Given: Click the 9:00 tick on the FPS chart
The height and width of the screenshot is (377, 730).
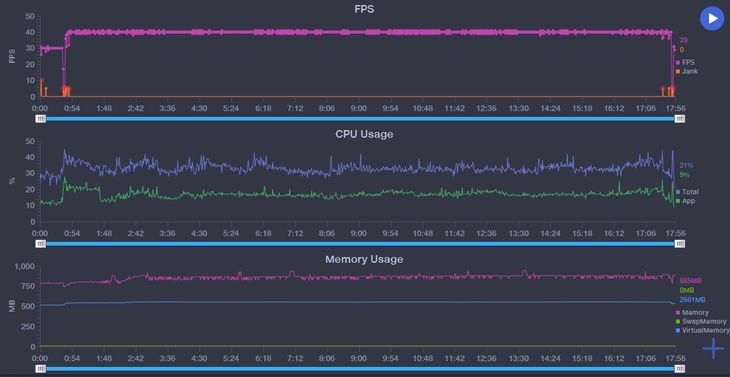Looking at the screenshot, I should [358, 108].
